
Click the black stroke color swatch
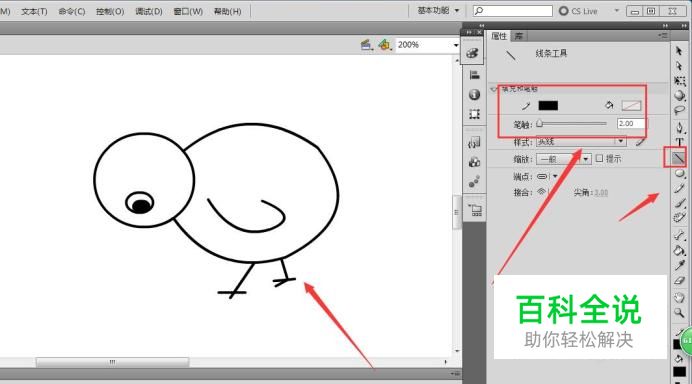click(x=548, y=105)
